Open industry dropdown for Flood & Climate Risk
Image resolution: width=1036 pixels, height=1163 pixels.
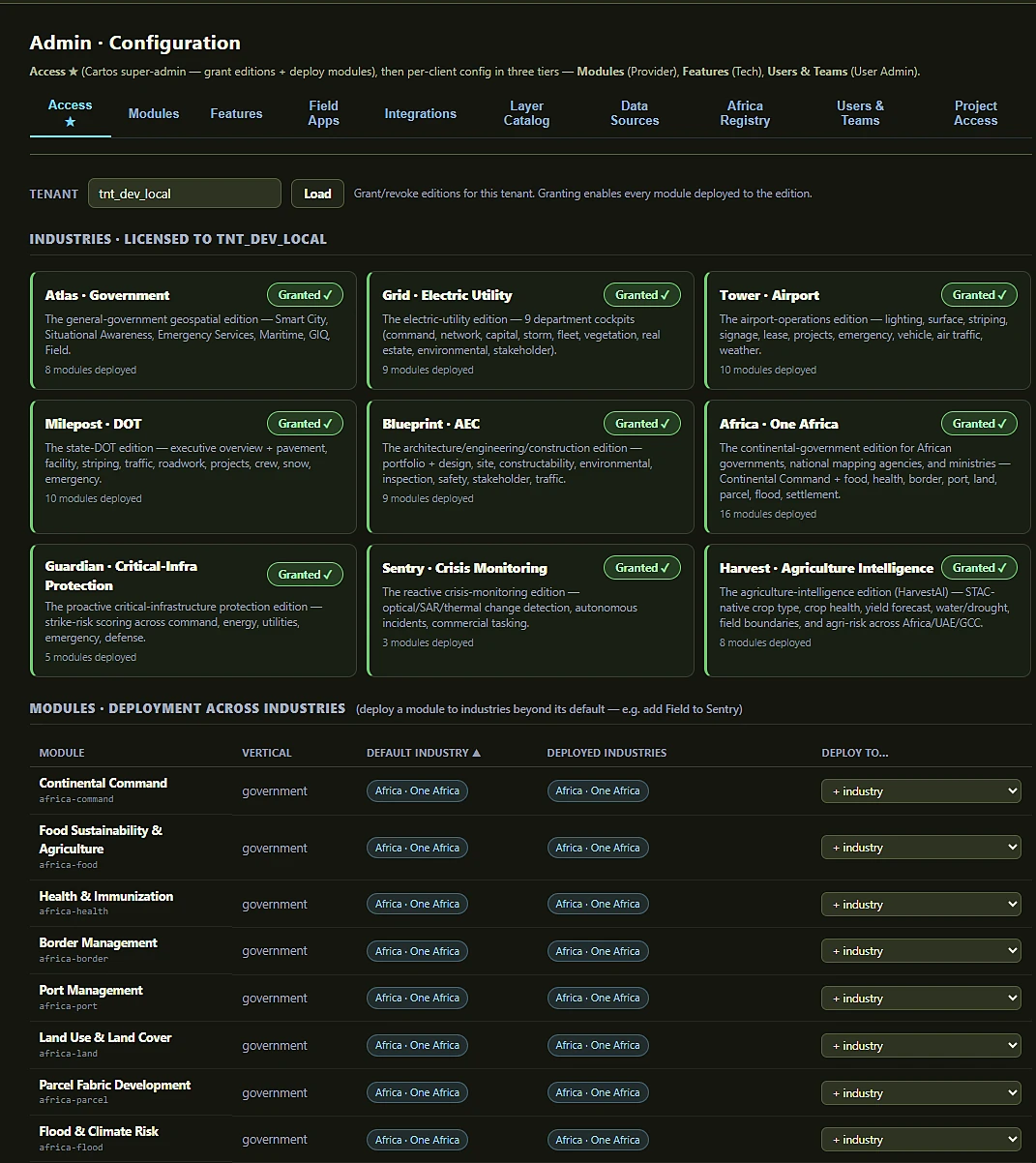tap(921, 1140)
